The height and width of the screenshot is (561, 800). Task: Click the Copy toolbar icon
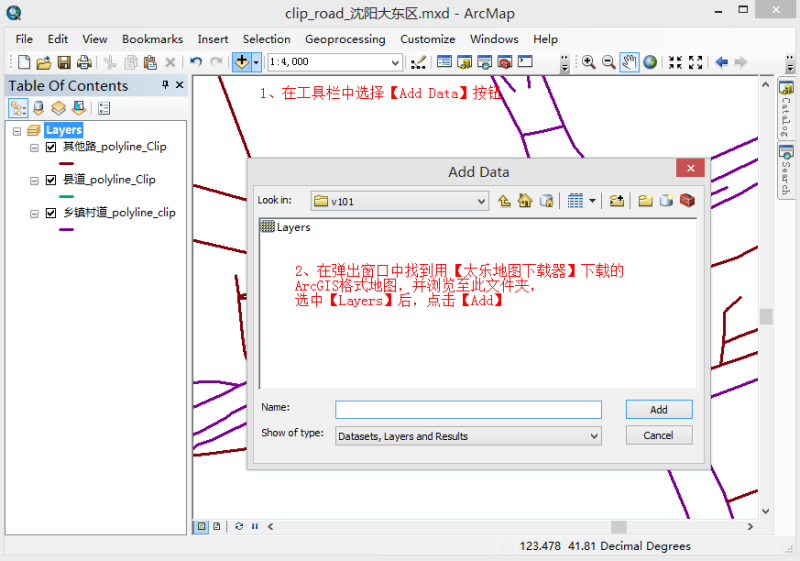pos(131,62)
